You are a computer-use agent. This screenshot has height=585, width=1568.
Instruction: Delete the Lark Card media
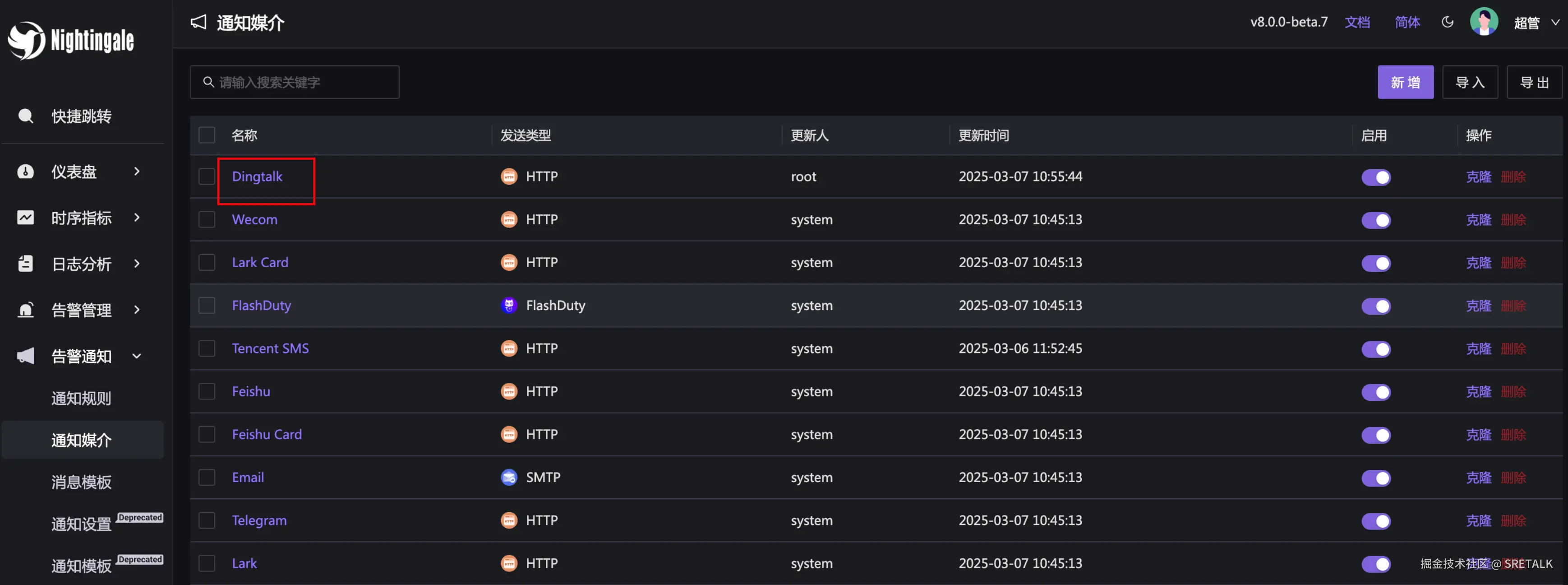point(1513,263)
